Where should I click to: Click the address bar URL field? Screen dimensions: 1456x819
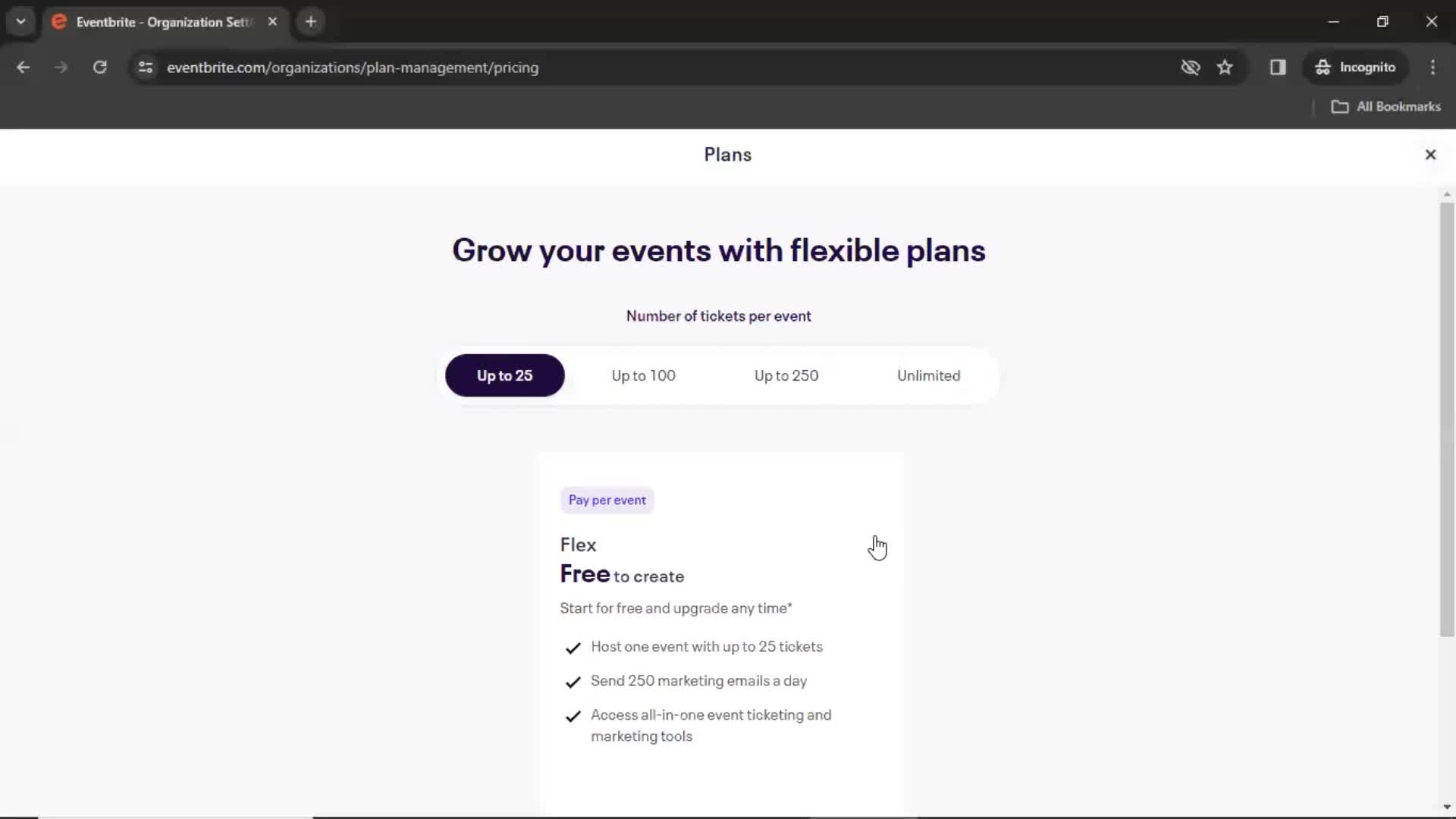(x=660, y=67)
